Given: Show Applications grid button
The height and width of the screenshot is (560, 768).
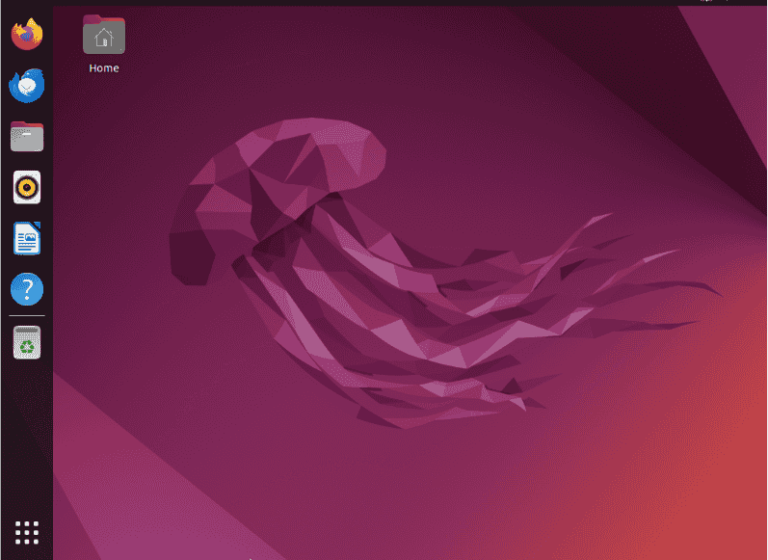Looking at the screenshot, I should point(27,533).
